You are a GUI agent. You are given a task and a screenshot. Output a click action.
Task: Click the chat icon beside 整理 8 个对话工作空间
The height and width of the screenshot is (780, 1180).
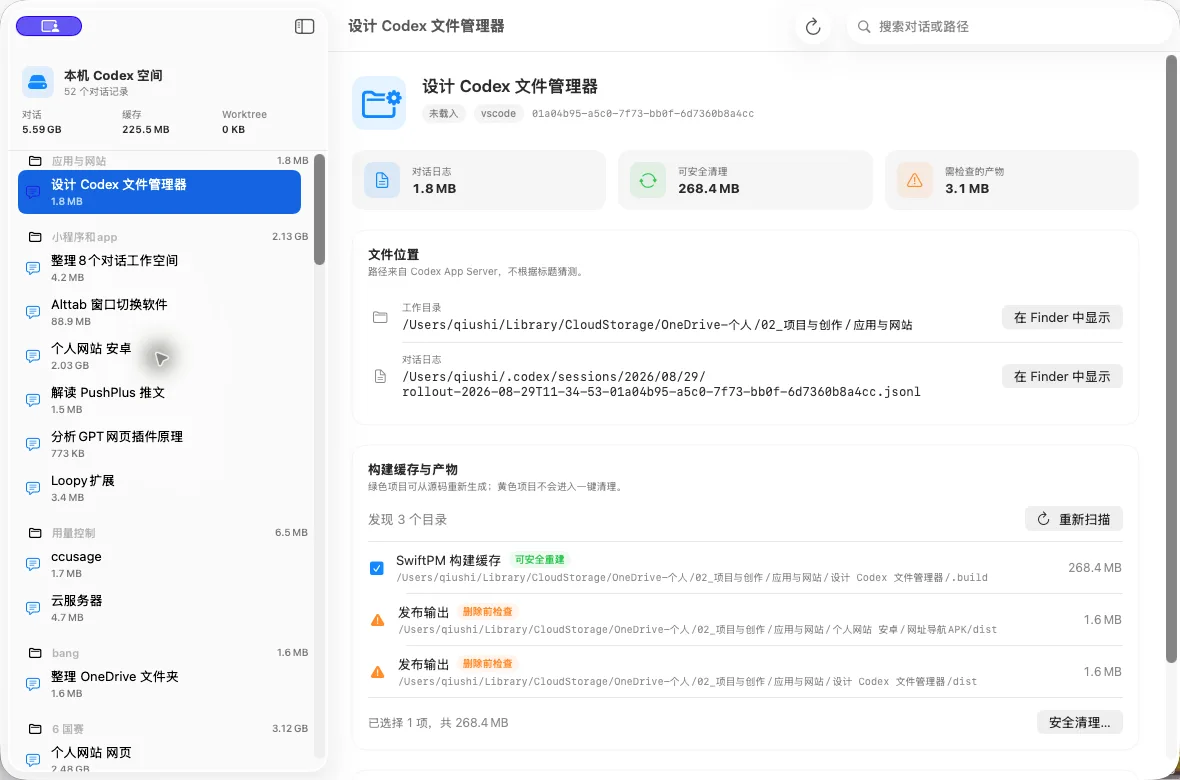(33, 268)
